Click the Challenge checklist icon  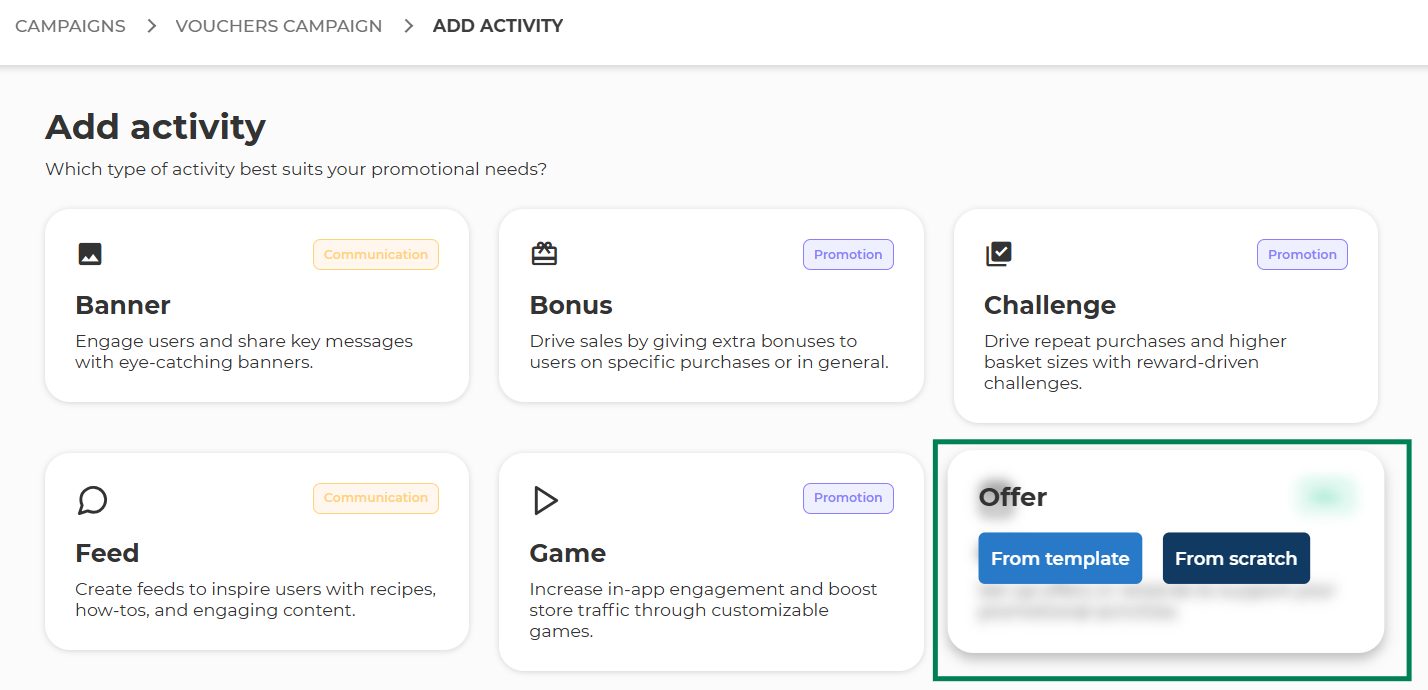(x=998, y=254)
